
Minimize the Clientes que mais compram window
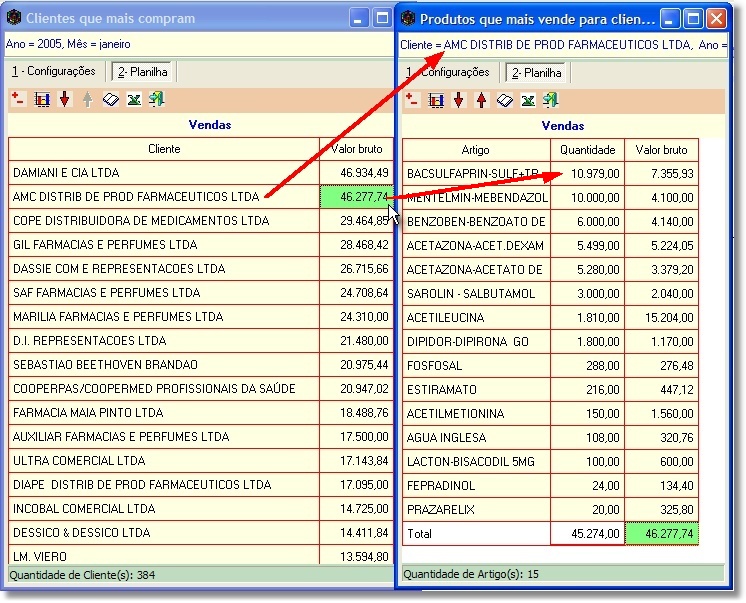point(358,18)
